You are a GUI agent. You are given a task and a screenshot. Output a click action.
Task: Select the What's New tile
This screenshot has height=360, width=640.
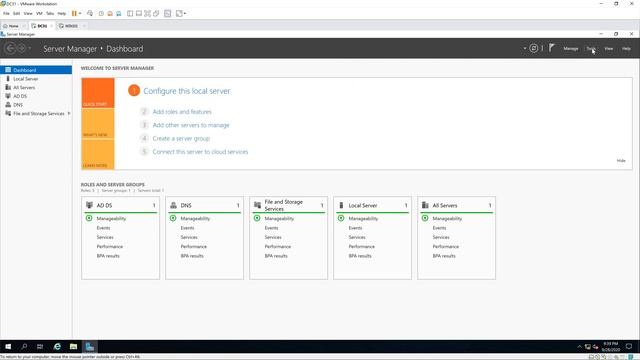(98, 124)
